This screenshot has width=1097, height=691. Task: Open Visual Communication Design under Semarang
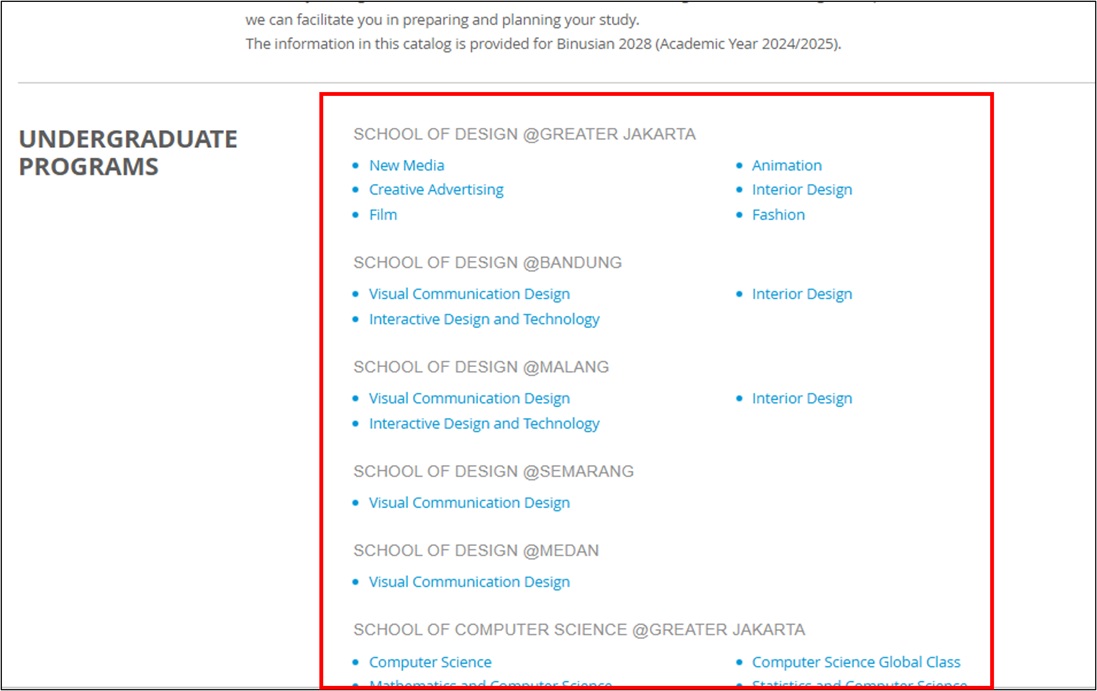click(x=469, y=503)
